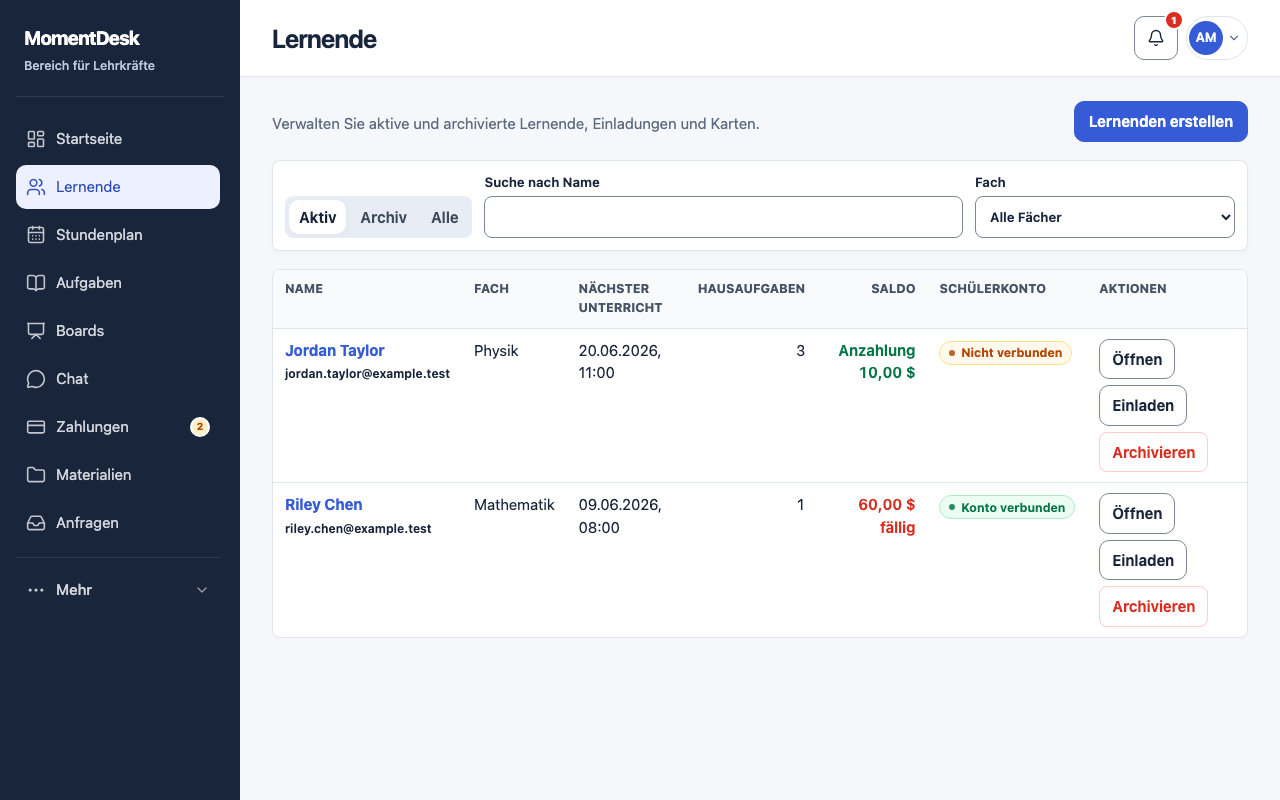Open Chat from the sidebar menu
1280x800 pixels.
pos(118,379)
